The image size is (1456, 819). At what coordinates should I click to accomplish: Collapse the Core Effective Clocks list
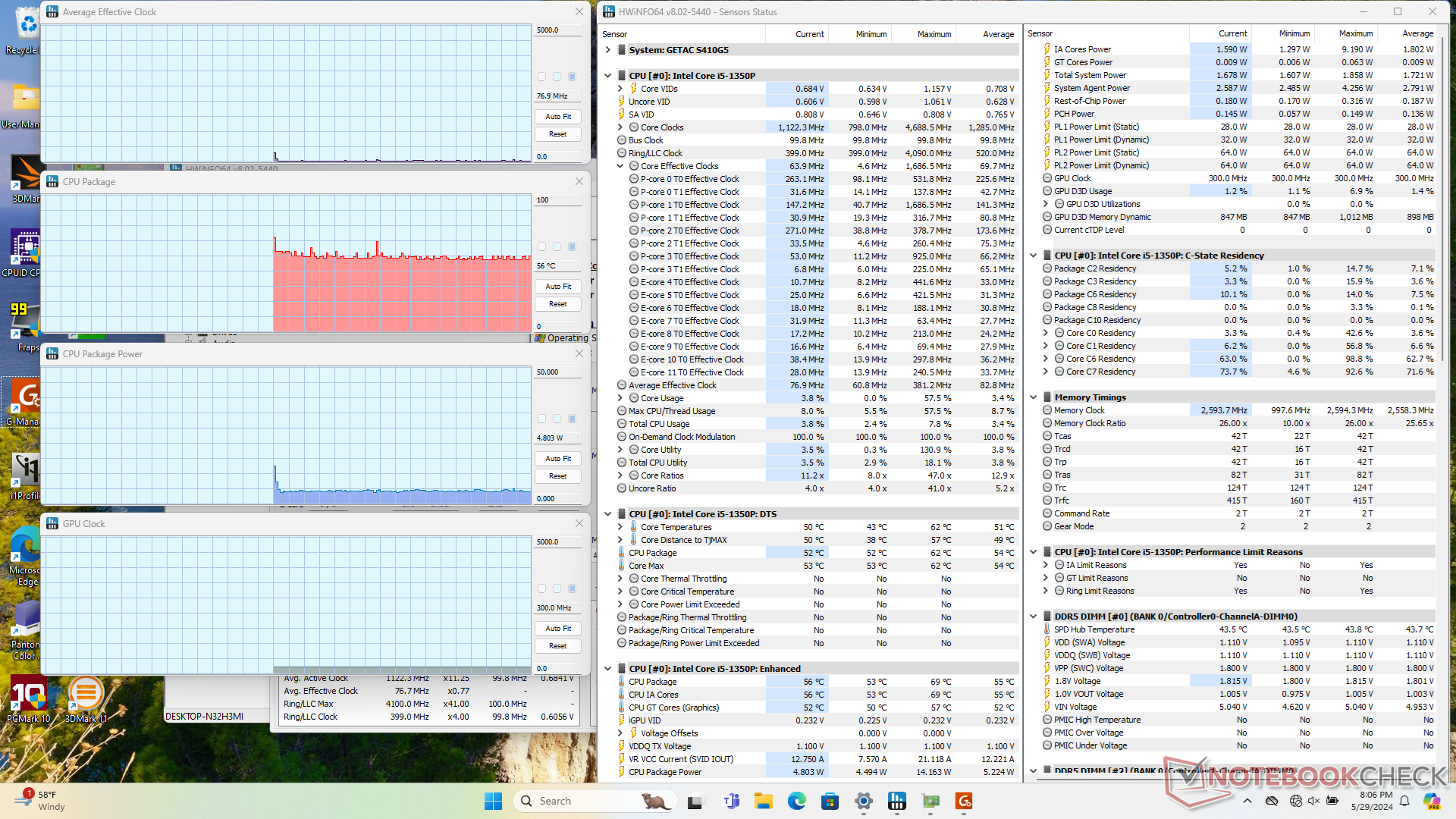(x=620, y=166)
